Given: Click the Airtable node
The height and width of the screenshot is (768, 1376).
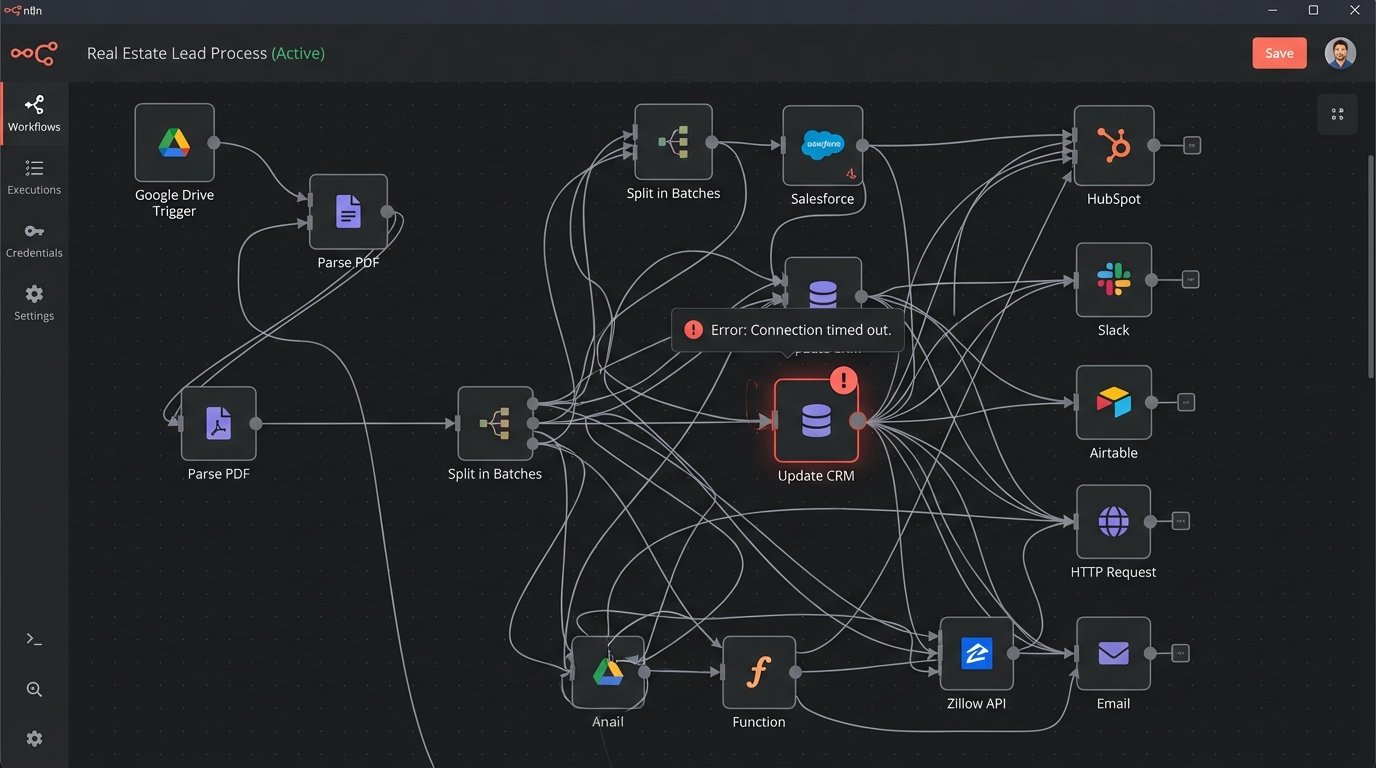Looking at the screenshot, I should click(x=1113, y=402).
